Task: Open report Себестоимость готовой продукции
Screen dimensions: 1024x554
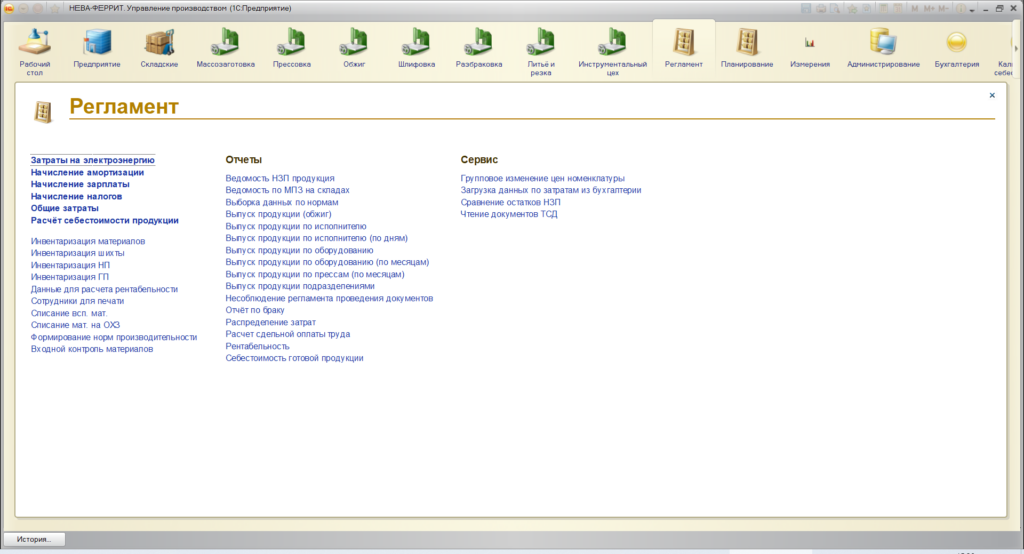Action: 294,358
